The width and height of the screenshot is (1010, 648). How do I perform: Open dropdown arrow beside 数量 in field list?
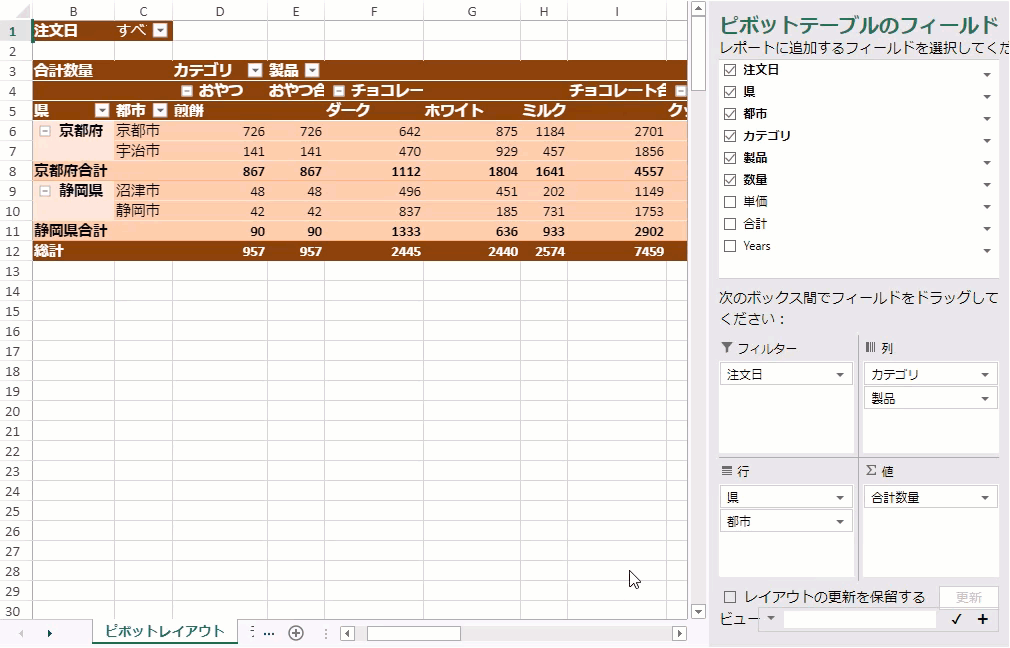[987, 185]
